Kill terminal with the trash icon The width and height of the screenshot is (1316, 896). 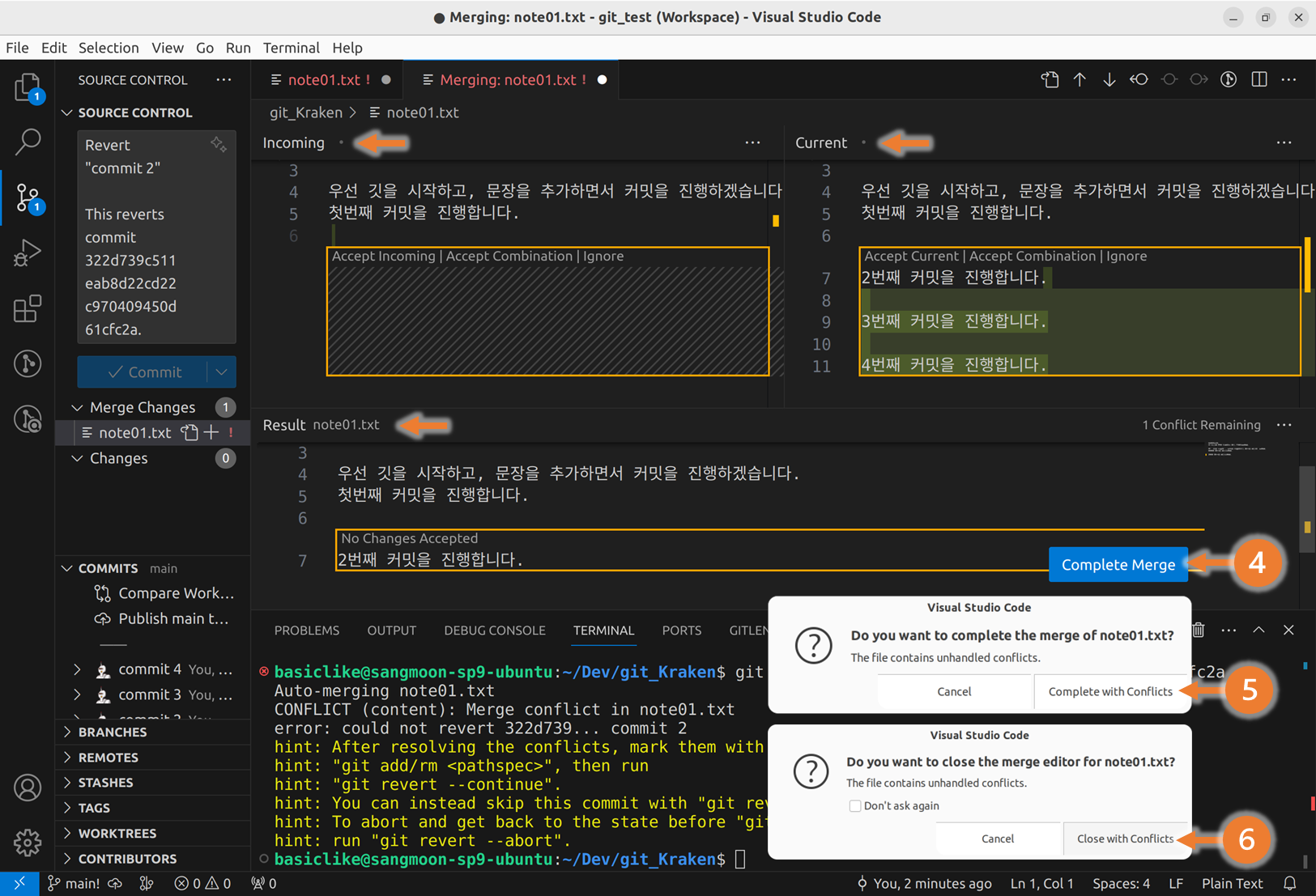point(1199,630)
